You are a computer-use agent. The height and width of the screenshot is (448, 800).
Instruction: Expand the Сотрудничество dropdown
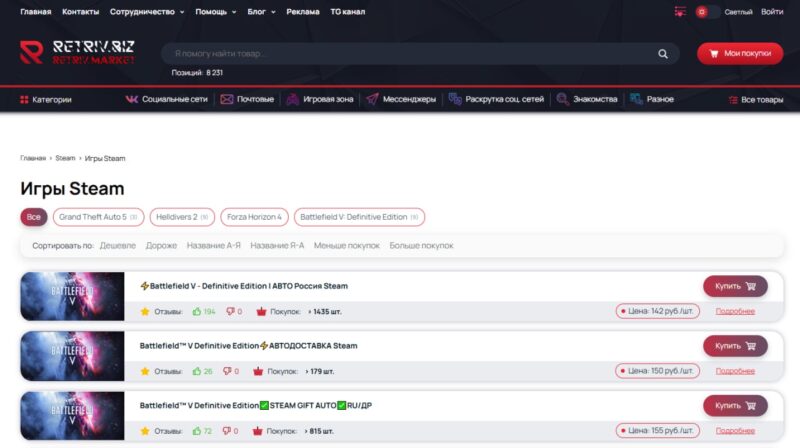pyautogui.click(x=147, y=12)
